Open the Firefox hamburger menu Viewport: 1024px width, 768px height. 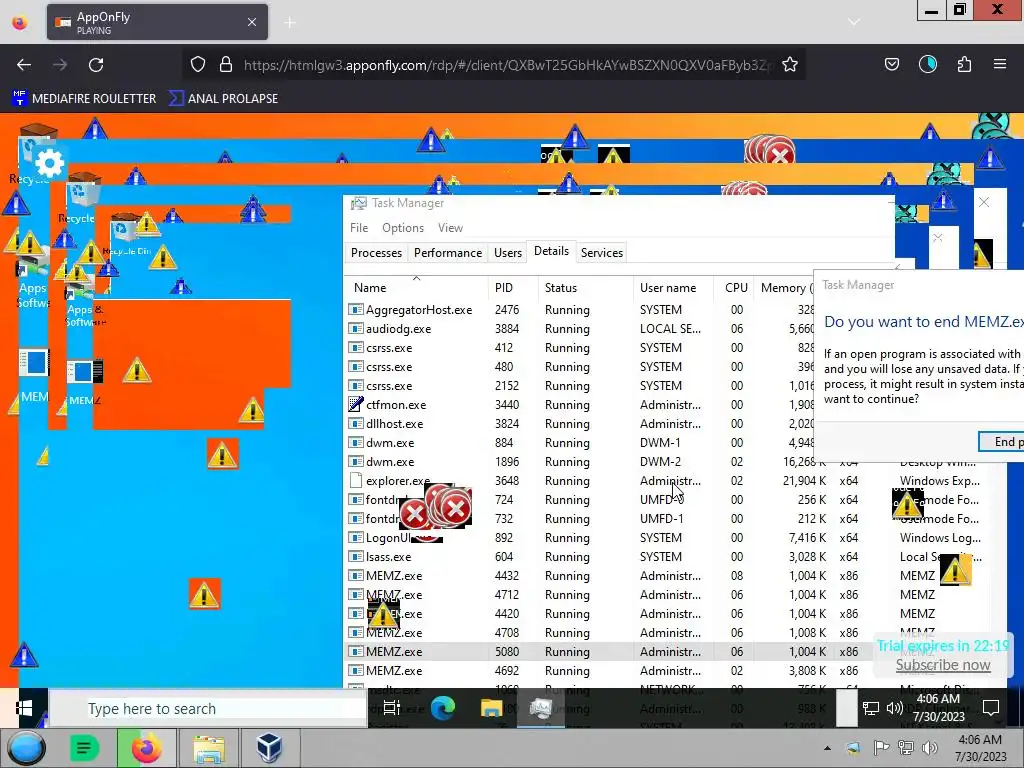[1000, 64]
